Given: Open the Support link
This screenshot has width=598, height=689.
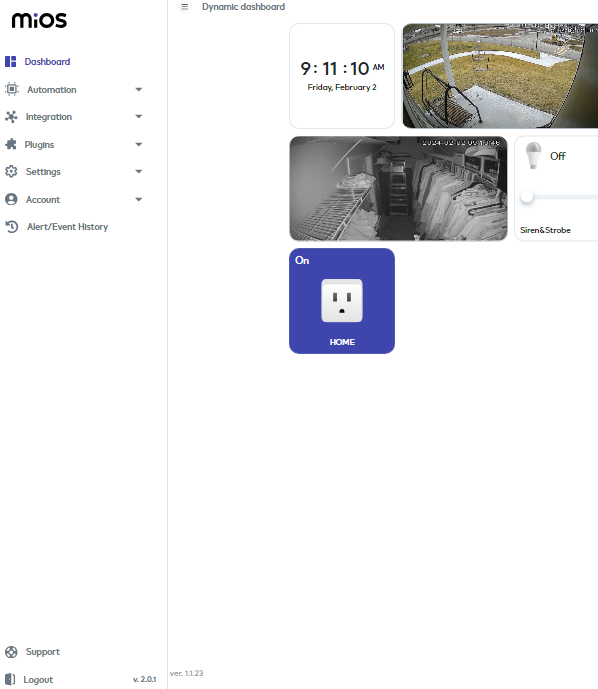Looking at the screenshot, I should pyautogui.click(x=43, y=652).
